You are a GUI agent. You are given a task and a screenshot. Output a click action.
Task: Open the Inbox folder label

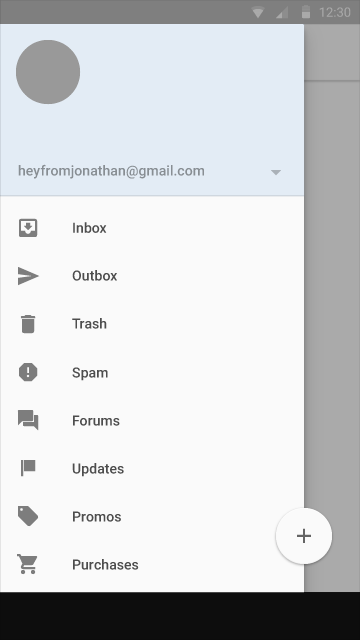coord(89,228)
